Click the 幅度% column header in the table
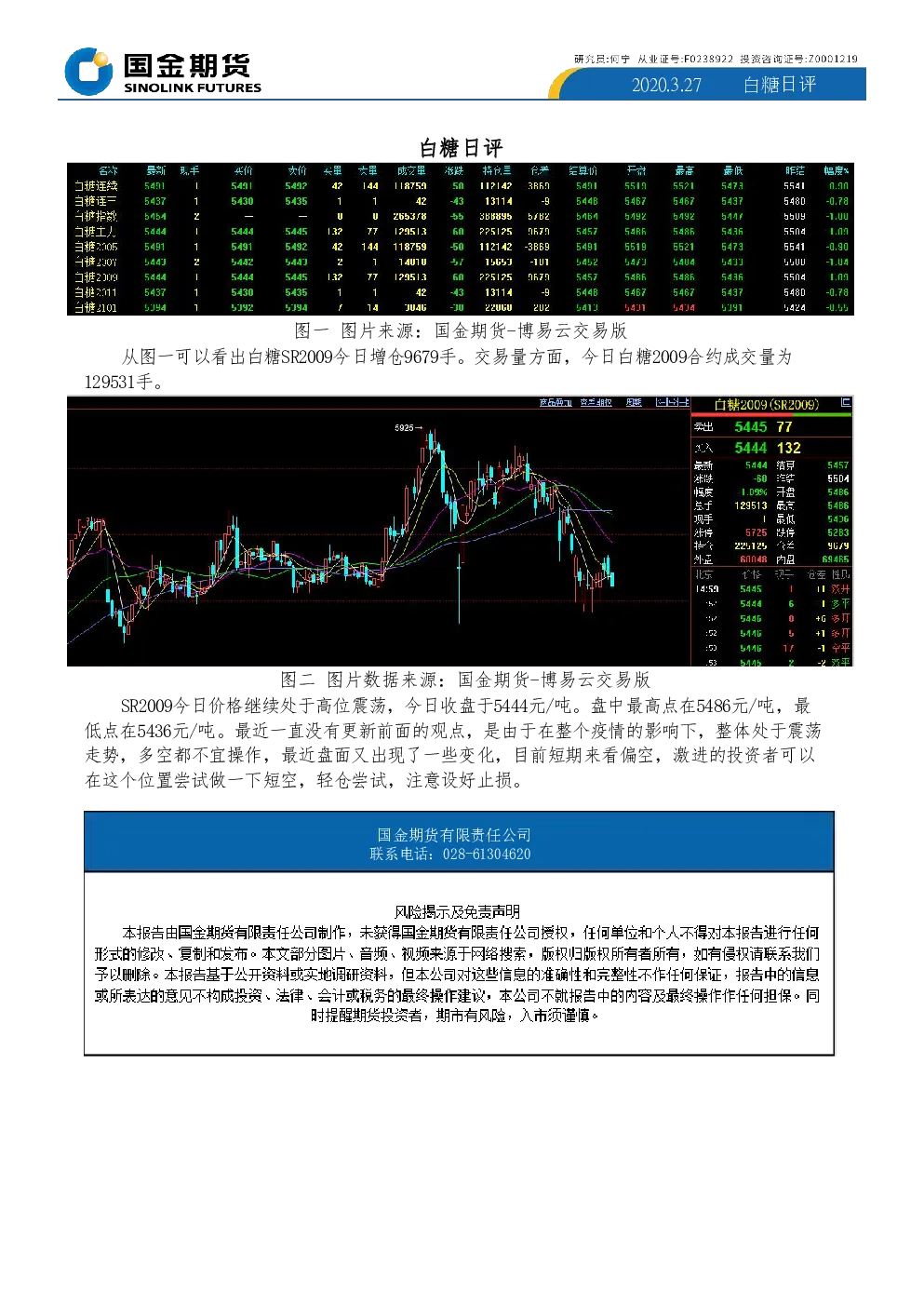This screenshot has height=1306, width=924. (x=836, y=171)
